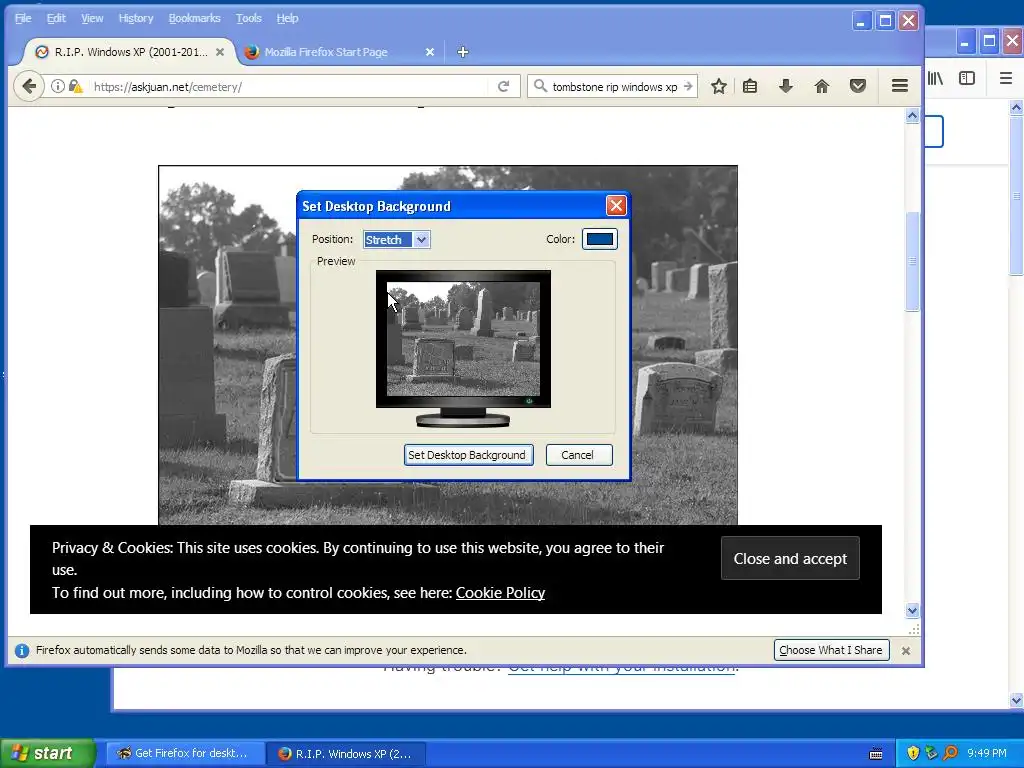Click Choose What I Share button

click(831, 650)
